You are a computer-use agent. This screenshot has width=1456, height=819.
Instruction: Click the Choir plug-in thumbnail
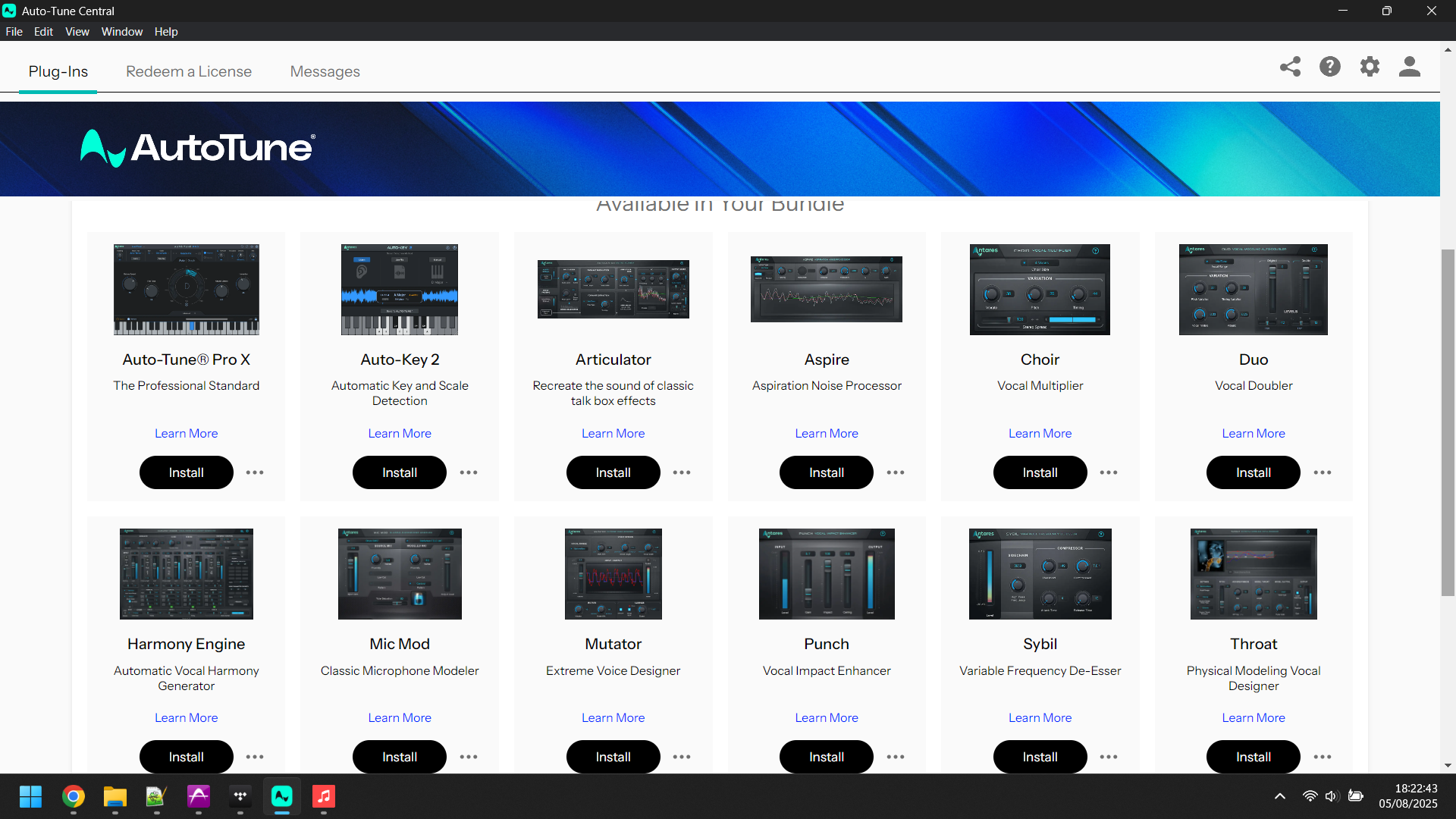(x=1040, y=290)
